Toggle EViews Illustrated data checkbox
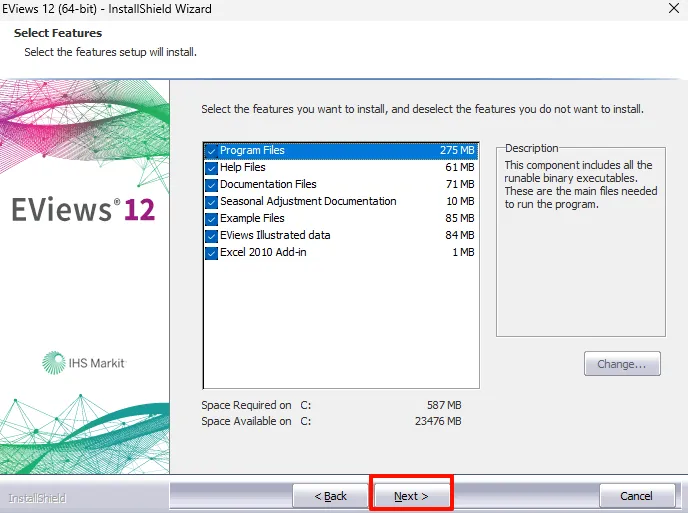The height and width of the screenshot is (513, 688). click(x=211, y=236)
